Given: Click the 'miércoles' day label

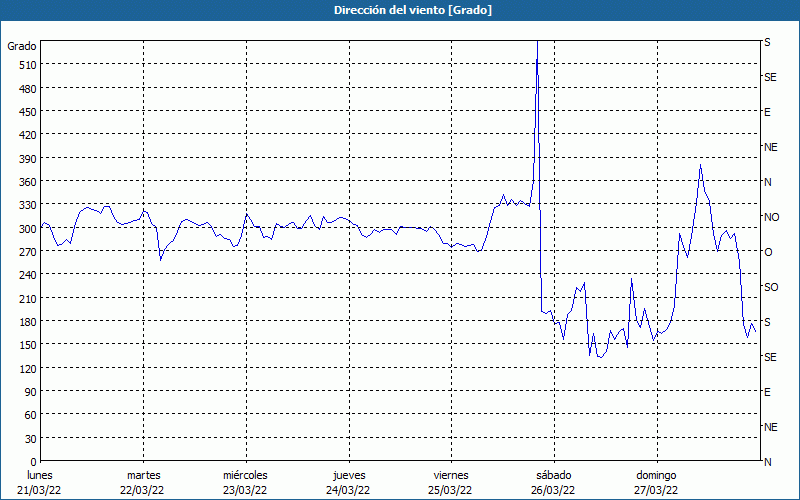Looking at the screenshot, I should pos(245,476).
